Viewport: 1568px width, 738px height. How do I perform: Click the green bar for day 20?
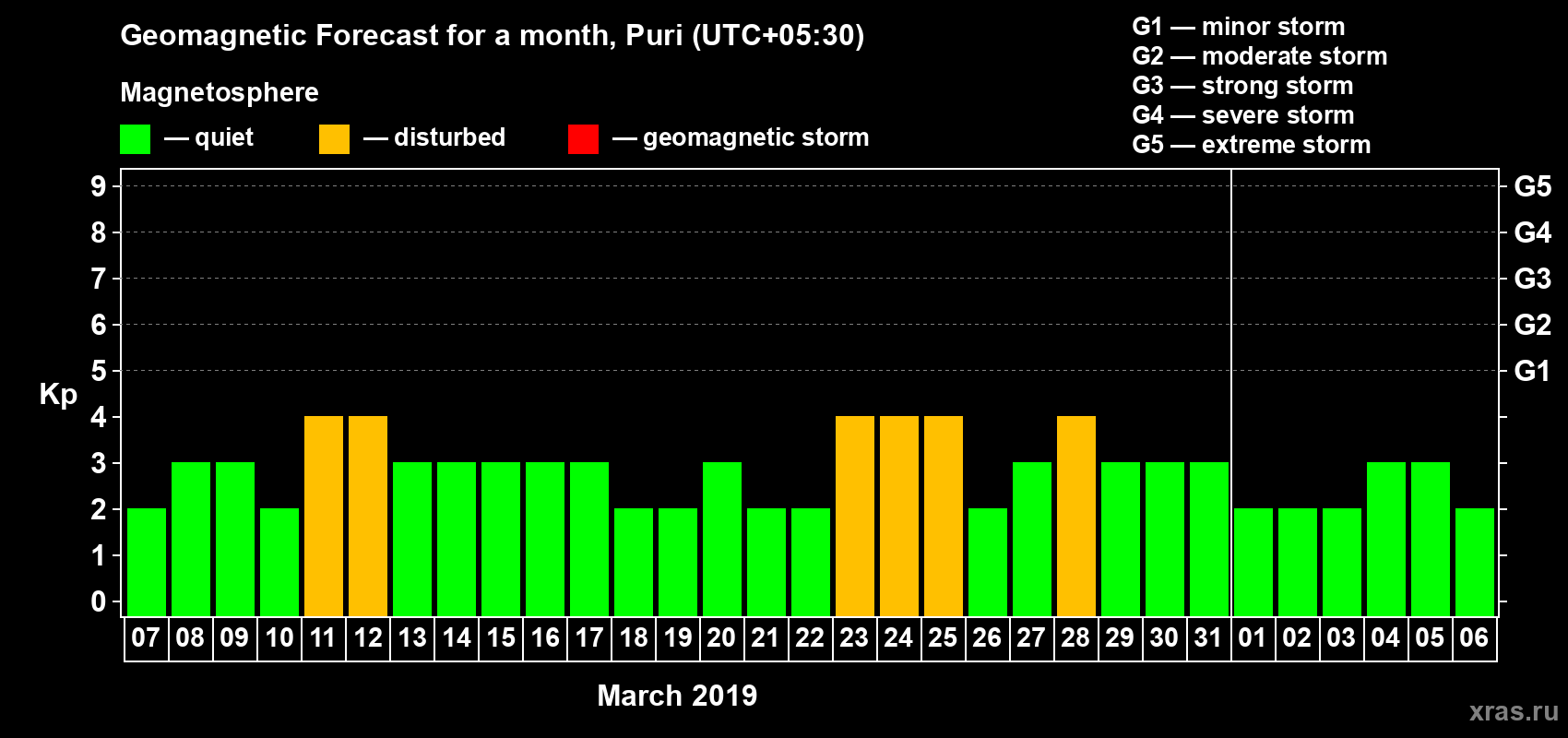tap(722, 539)
